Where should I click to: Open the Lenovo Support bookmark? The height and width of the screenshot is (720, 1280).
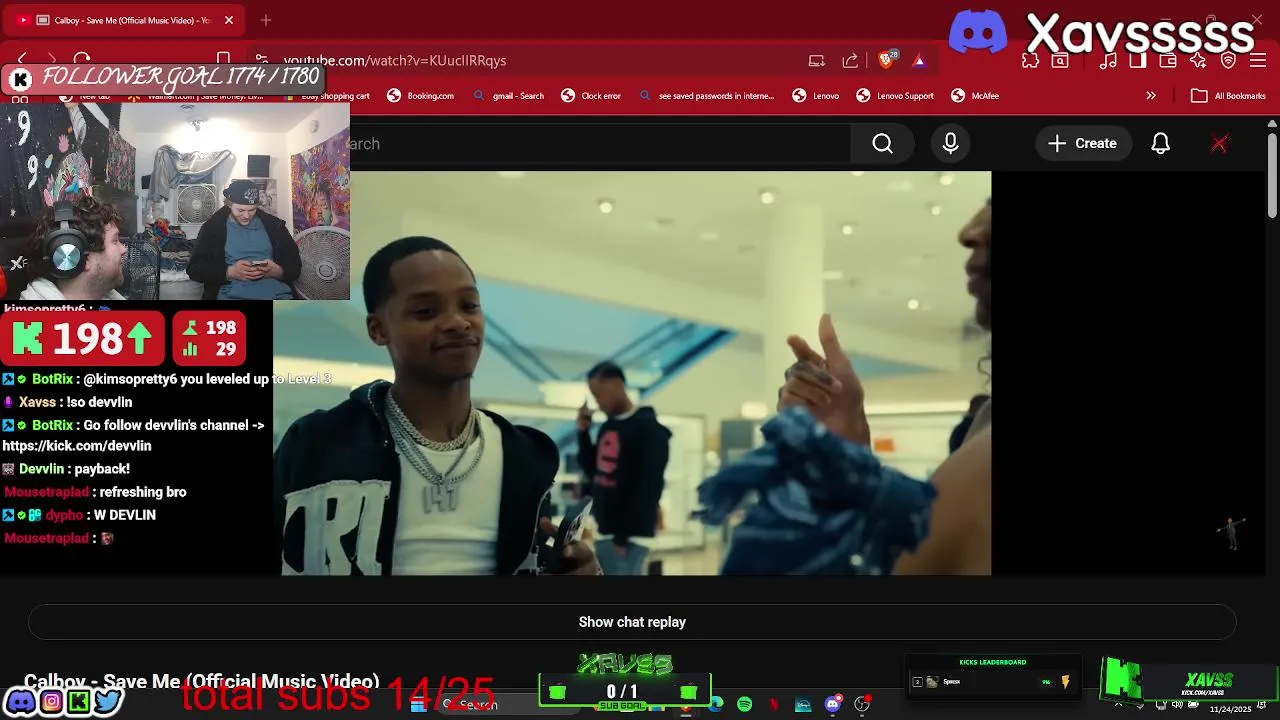coord(895,96)
